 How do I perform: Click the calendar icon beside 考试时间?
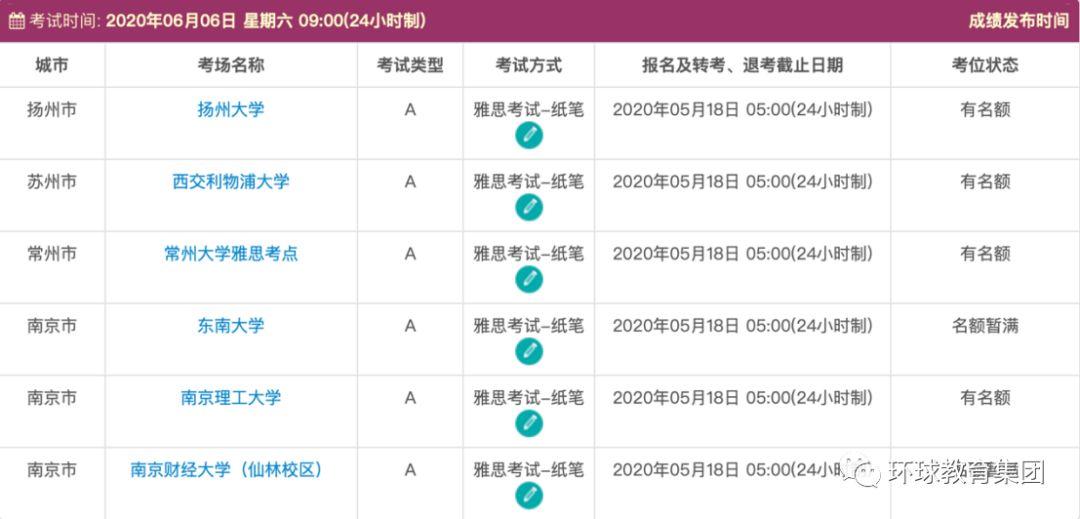coord(17,21)
